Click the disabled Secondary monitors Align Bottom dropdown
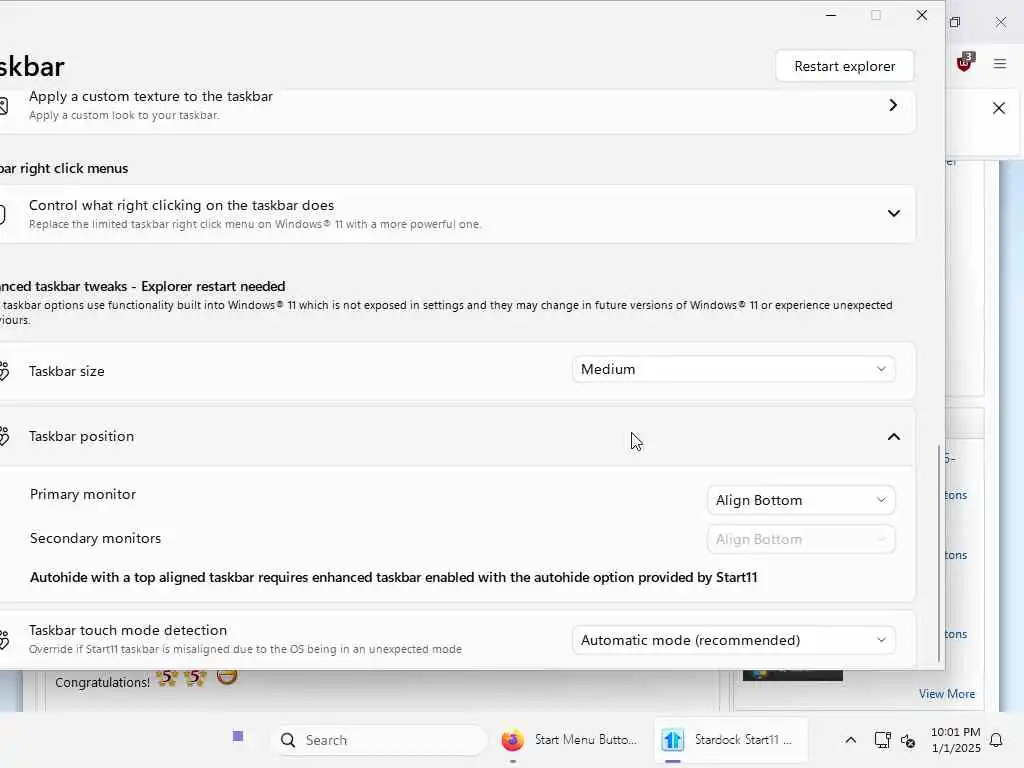Screen dimensions: 1024x768 coord(801,539)
